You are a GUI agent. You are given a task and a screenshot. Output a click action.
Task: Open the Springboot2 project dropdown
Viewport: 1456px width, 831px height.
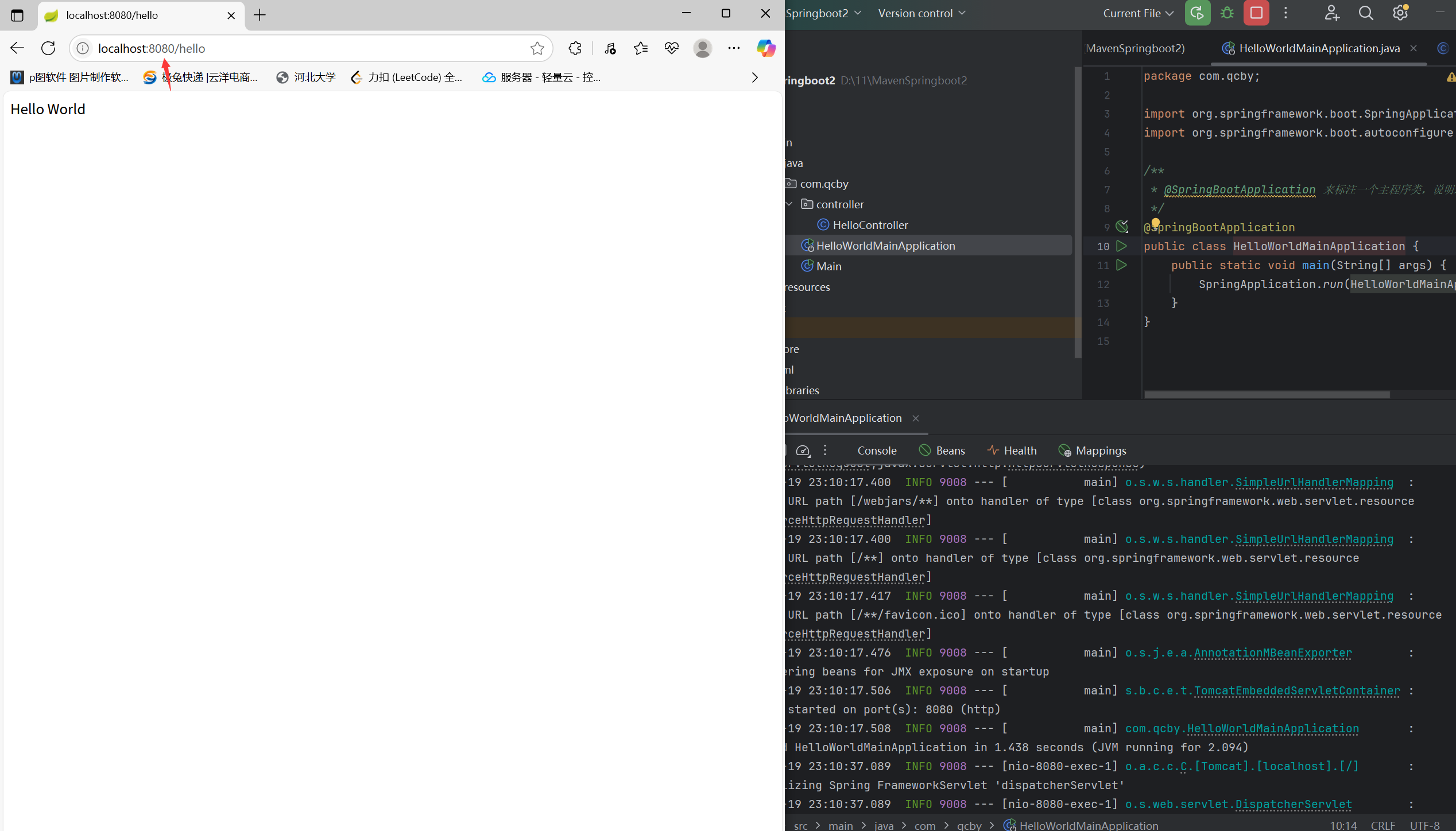tap(823, 13)
